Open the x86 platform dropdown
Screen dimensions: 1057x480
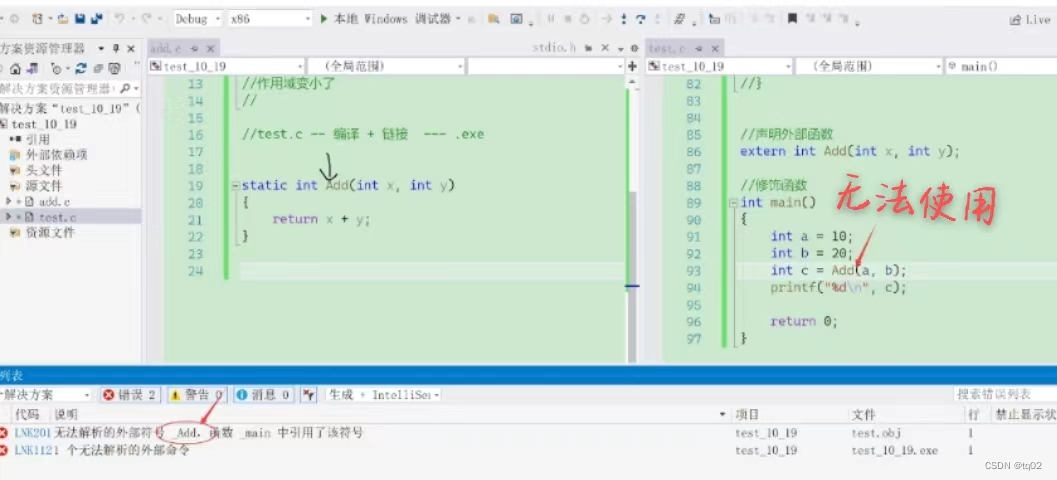270,19
